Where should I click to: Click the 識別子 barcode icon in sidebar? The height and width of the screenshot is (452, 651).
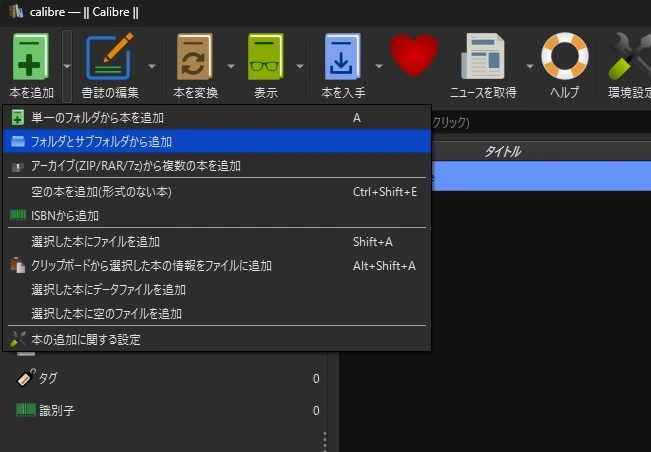click(26, 410)
